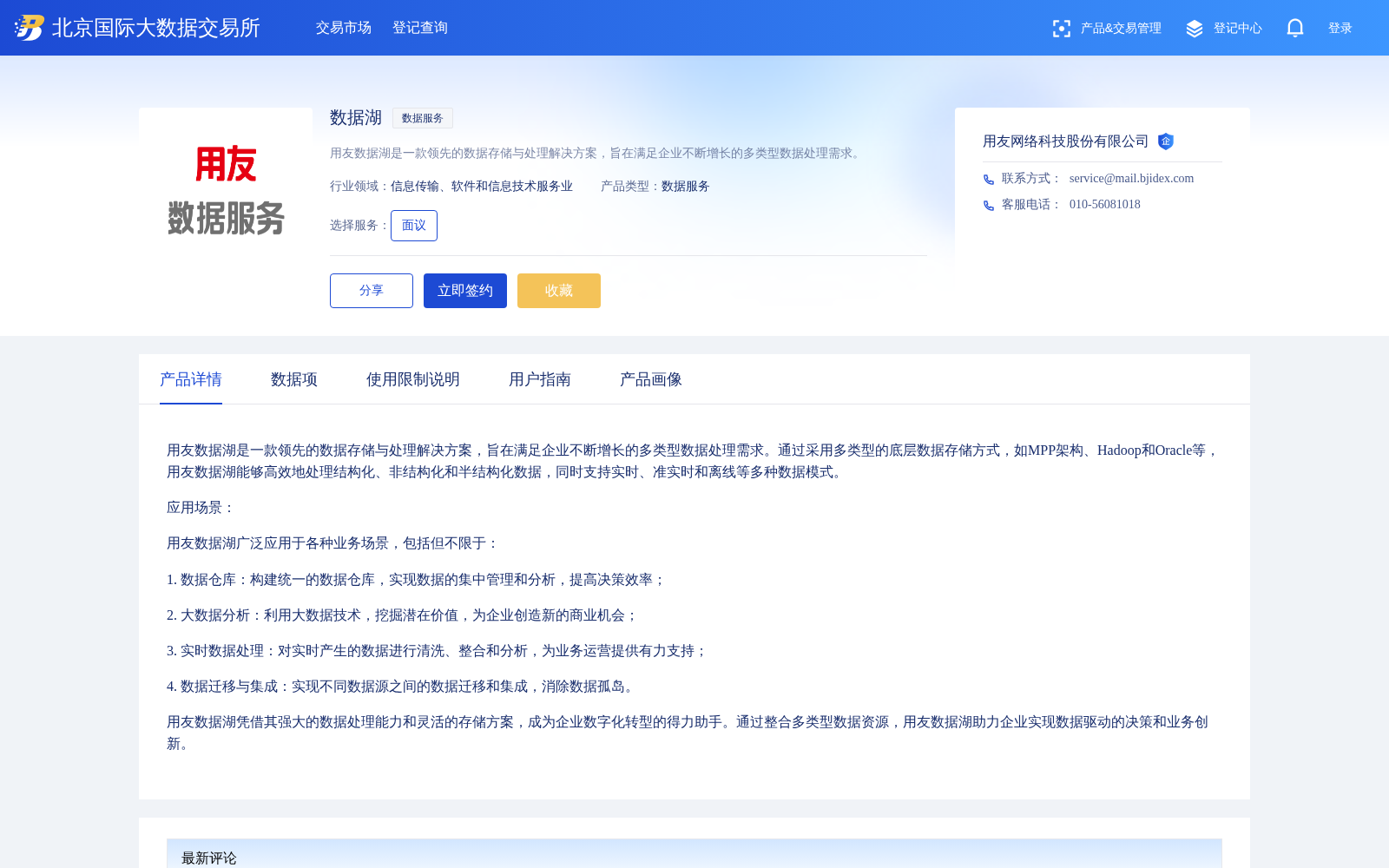
Task: Switch to the 数据项 tab
Action: pos(294,379)
